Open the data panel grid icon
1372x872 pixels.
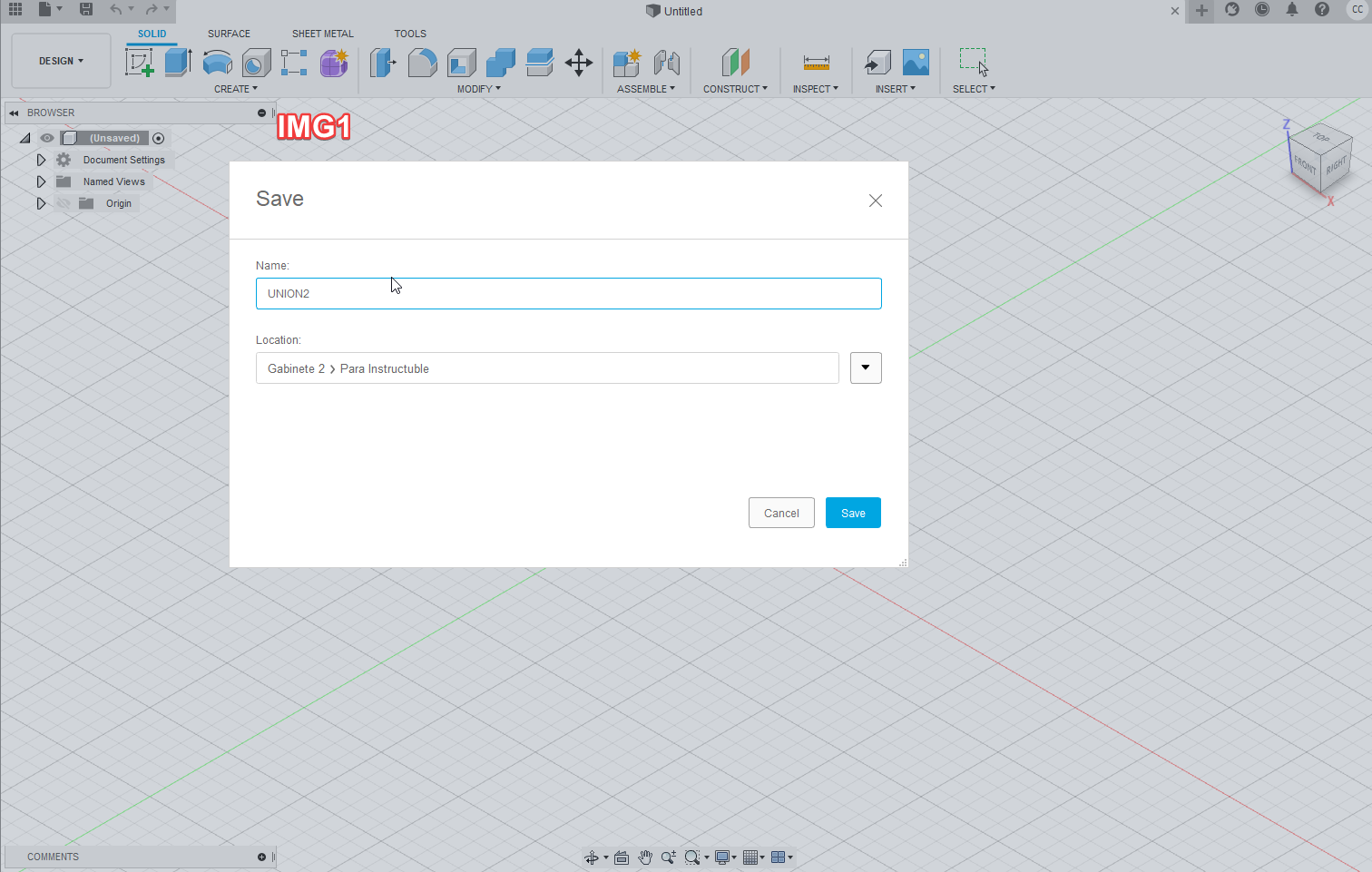click(15, 9)
